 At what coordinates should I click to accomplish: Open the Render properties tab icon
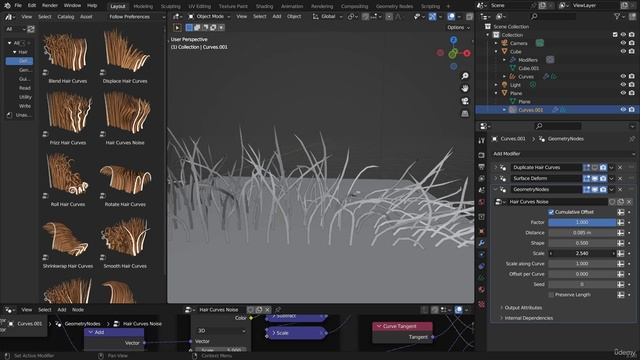click(482, 156)
